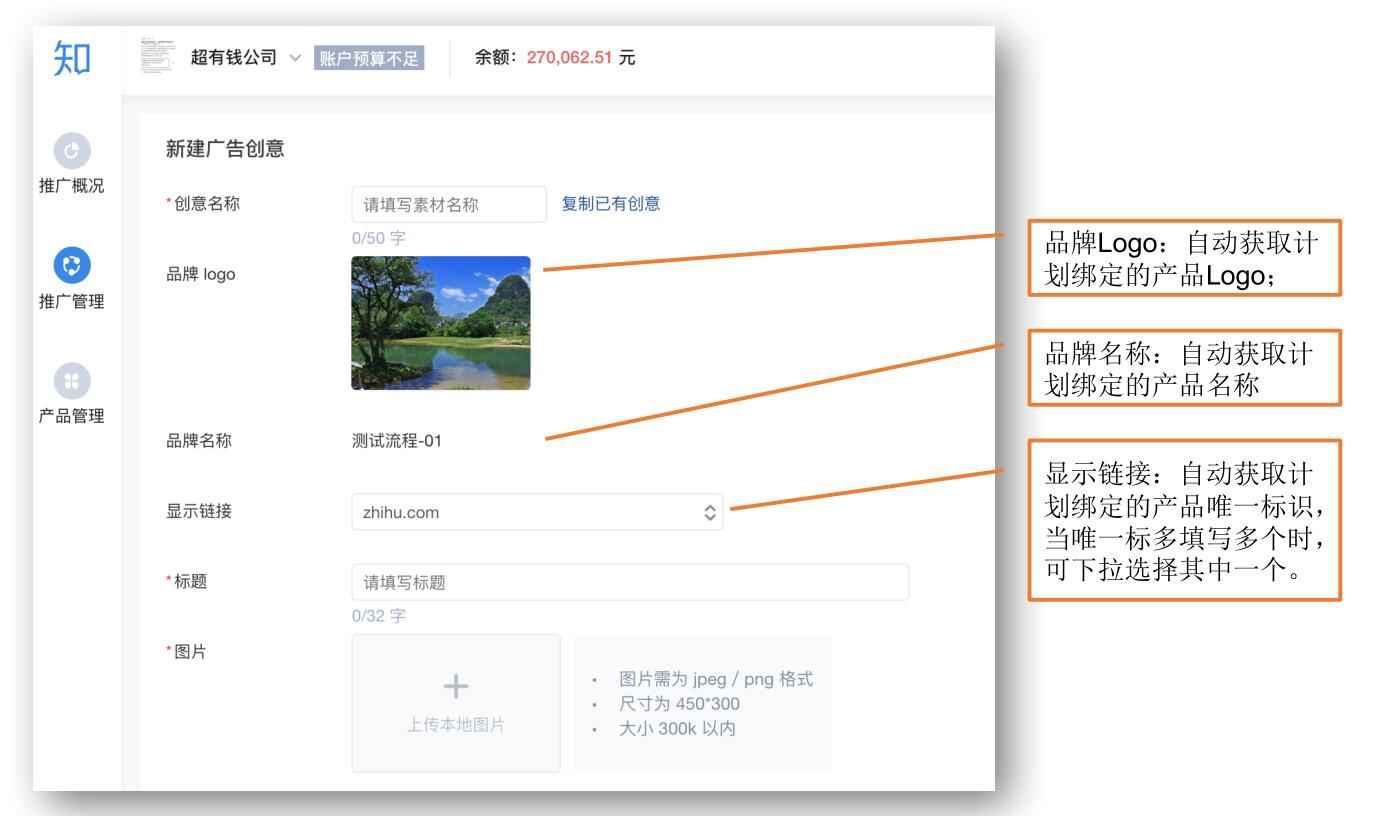
Task: Select the 推广管理 sidebar icon
Action: point(71,264)
